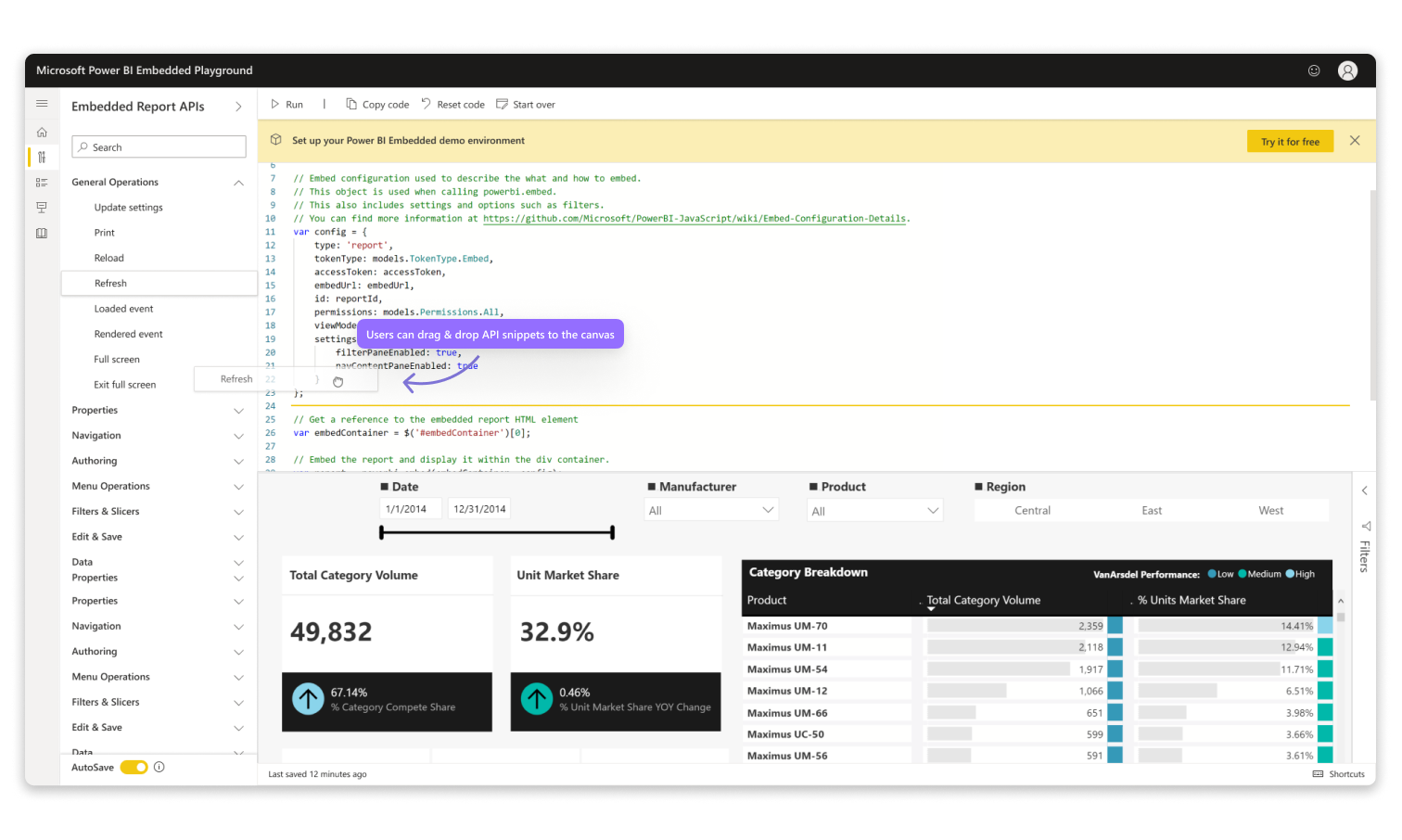Screen dimensions: 1402x840
Task: Click Reset code in the toolbar
Action: point(452,105)
